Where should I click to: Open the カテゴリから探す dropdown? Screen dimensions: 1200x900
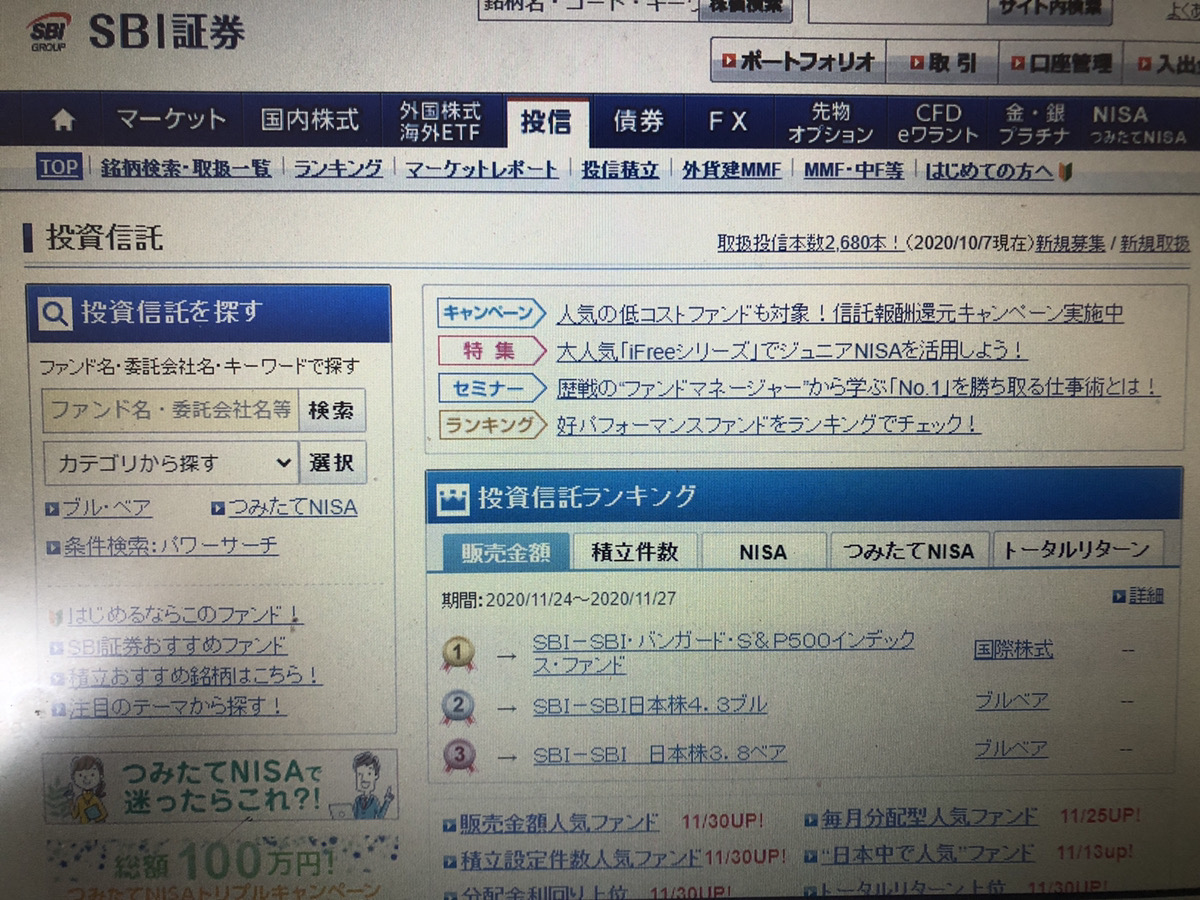(x=170, y=463)
